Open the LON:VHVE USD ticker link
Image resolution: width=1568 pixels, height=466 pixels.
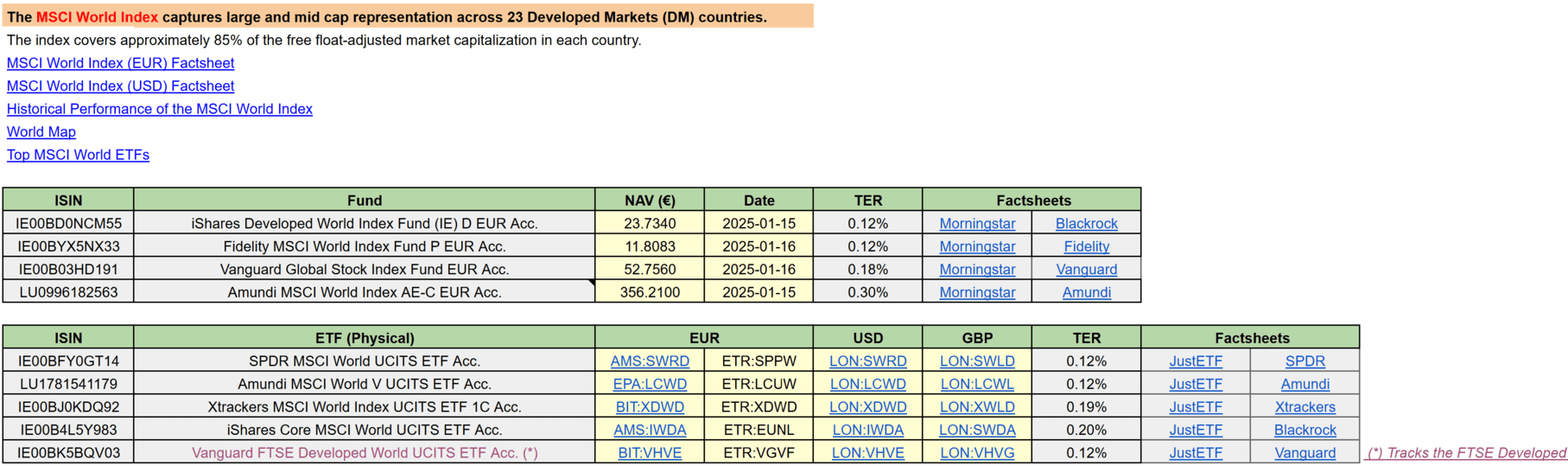pyautogui.click(x=868, y=452)
